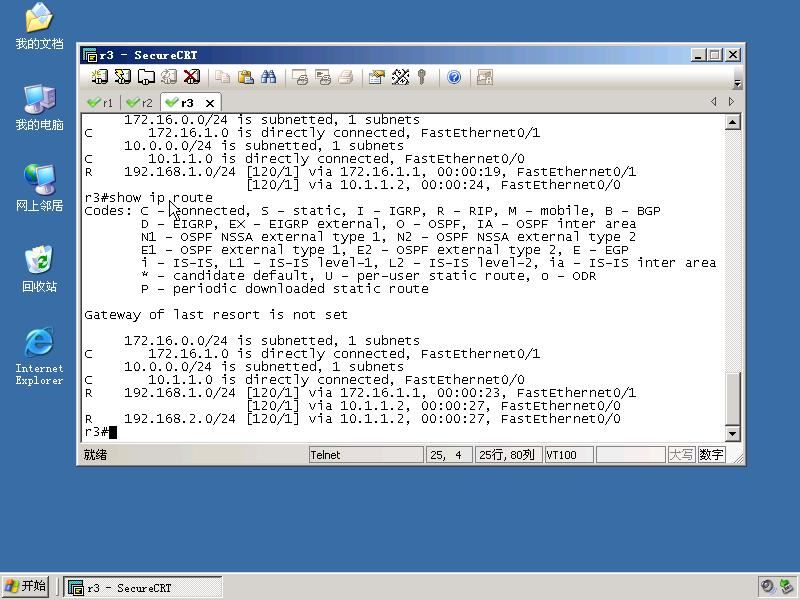
Task: Switch to the r1 session tab
Action: (x=101, y=103)
